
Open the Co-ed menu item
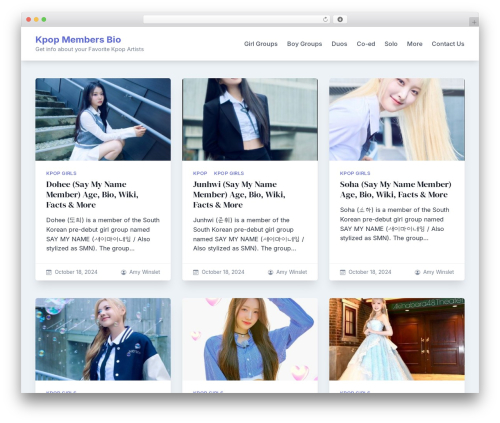pyautogui.click(x=366, y=44)
